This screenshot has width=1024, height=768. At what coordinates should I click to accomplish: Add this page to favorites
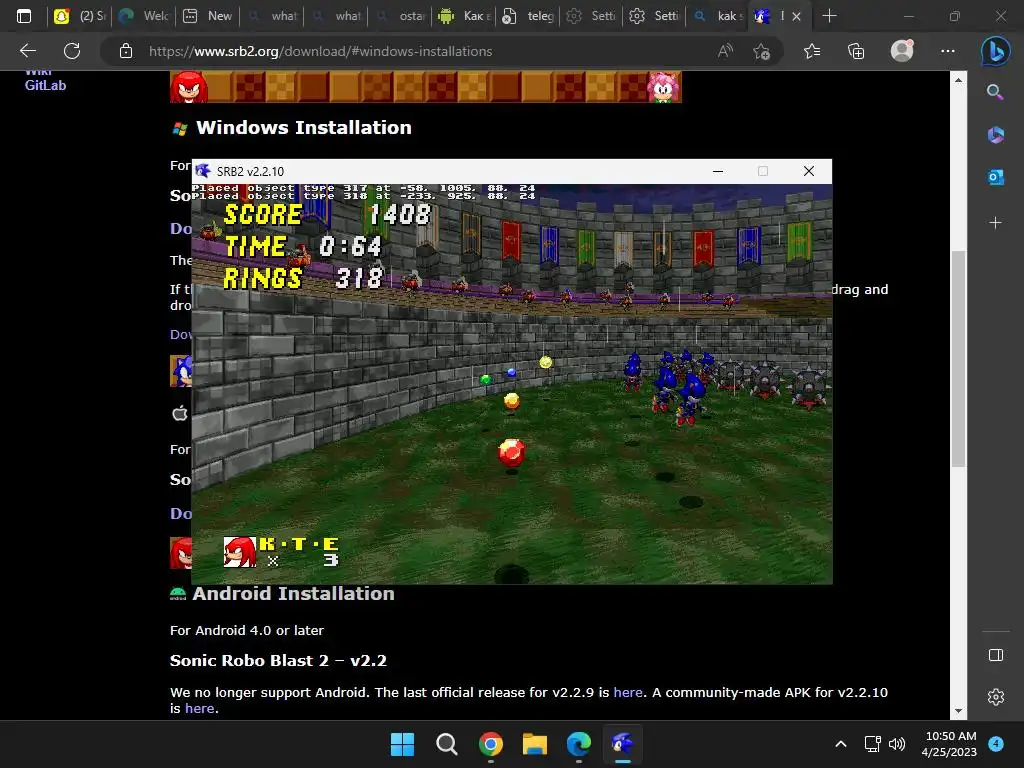pos(761,52)
